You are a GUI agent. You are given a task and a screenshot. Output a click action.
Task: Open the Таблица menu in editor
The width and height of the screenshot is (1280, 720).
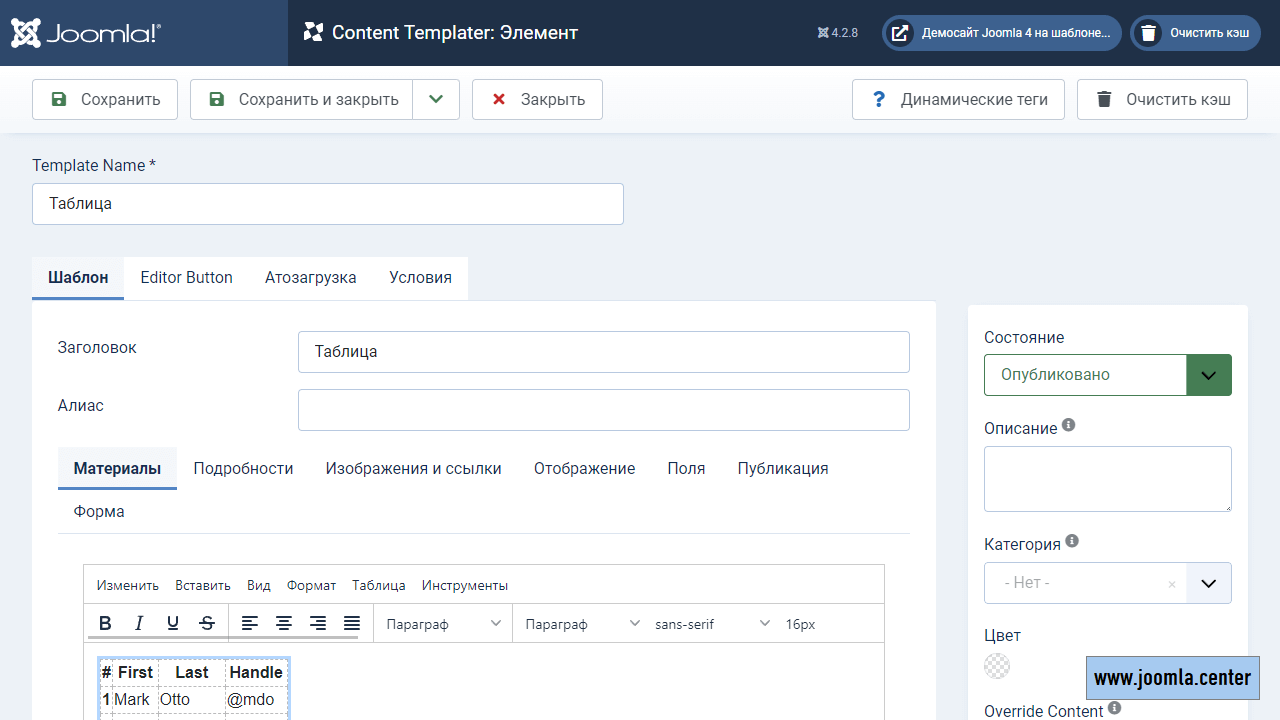tap(378, 585)
